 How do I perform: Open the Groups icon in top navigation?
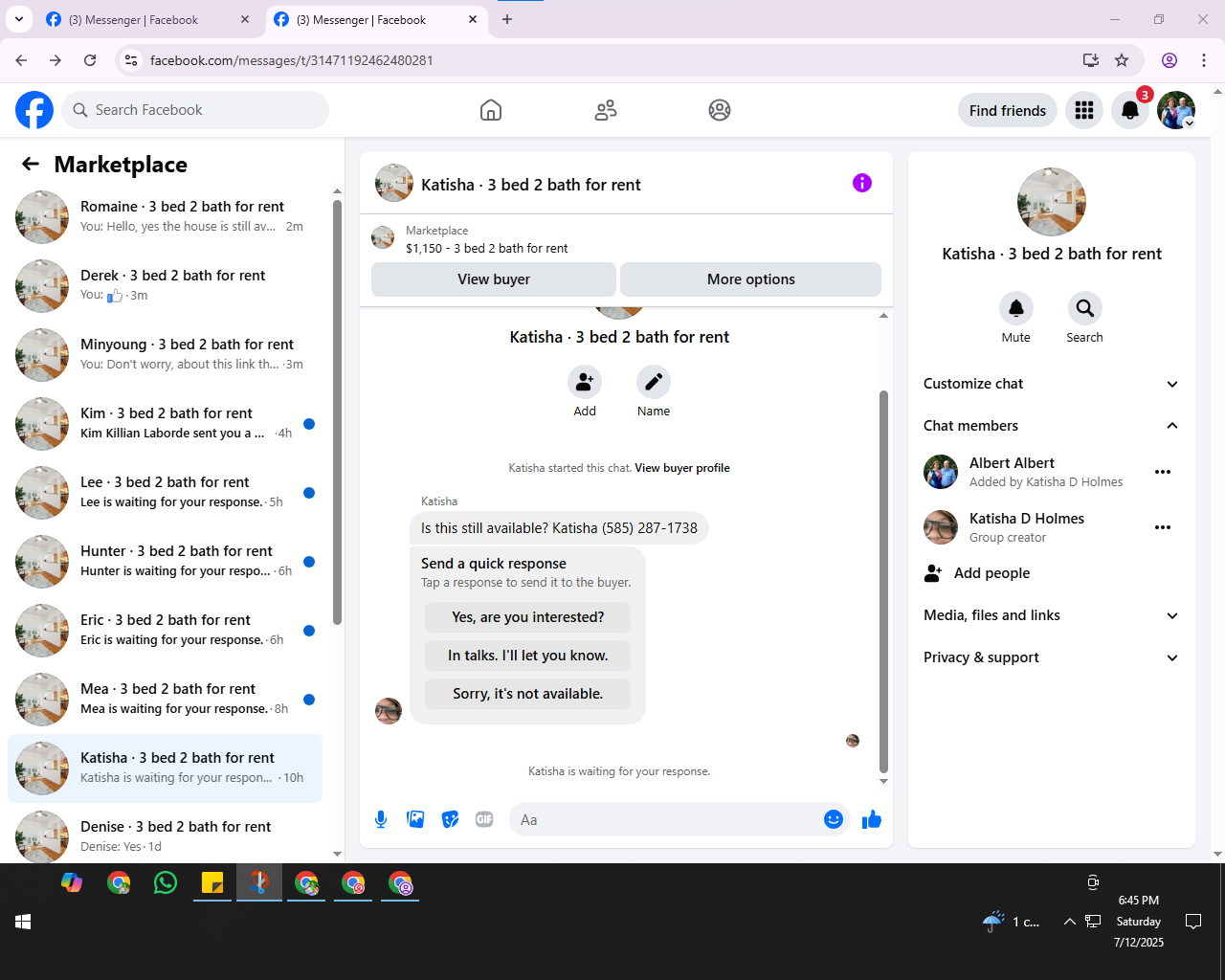(720, 110)
